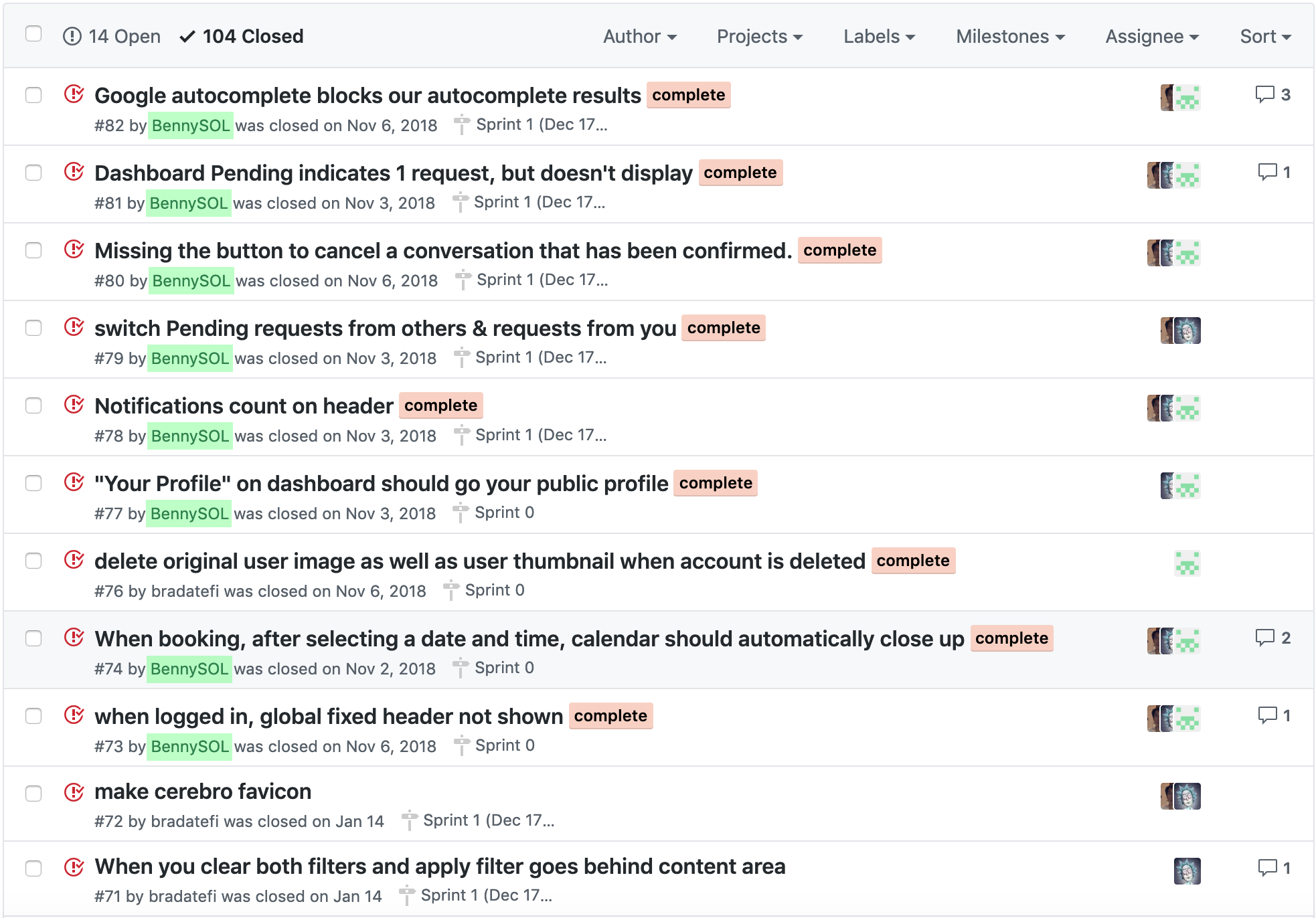Click the closed-issue icon beside 'make cerebro favicon'

[74, 792]
